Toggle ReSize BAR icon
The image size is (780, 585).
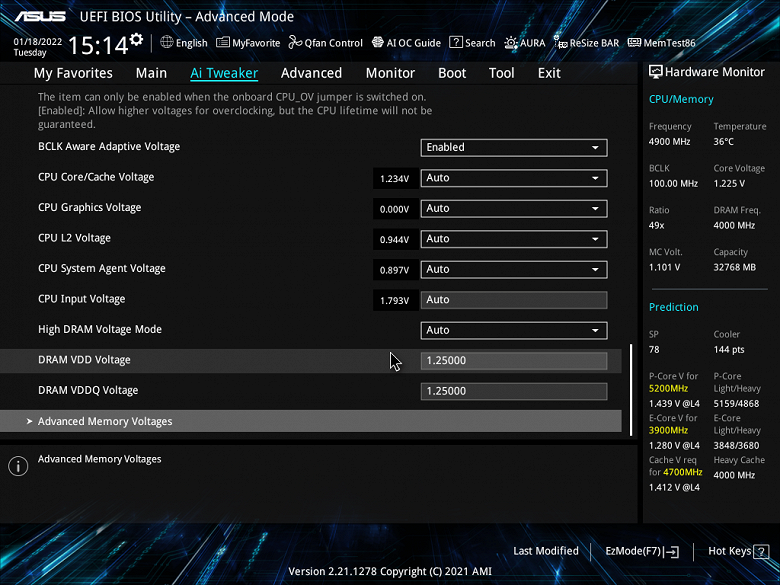click(x=561, y=43)
